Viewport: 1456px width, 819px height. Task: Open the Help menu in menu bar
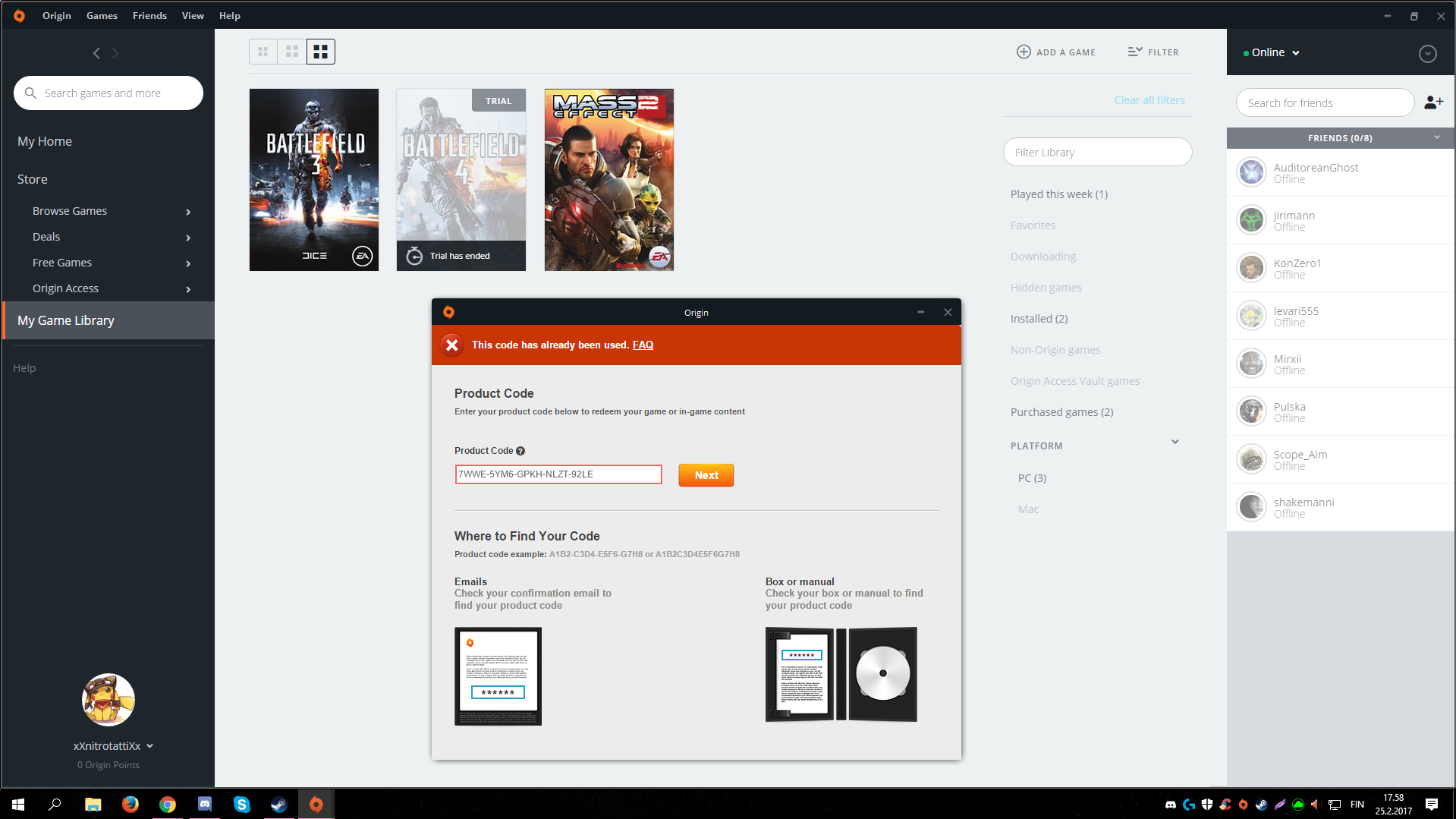pos(230,15)
